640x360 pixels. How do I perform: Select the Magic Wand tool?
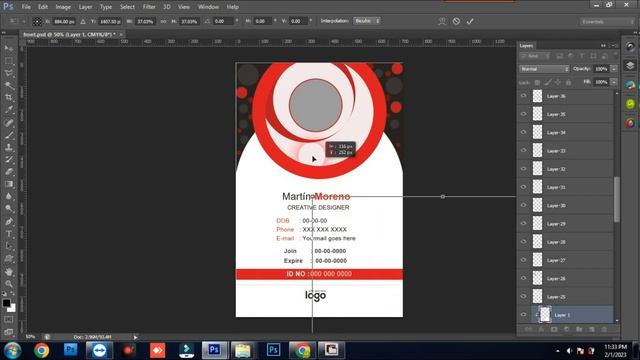click(x=9, y=85)
